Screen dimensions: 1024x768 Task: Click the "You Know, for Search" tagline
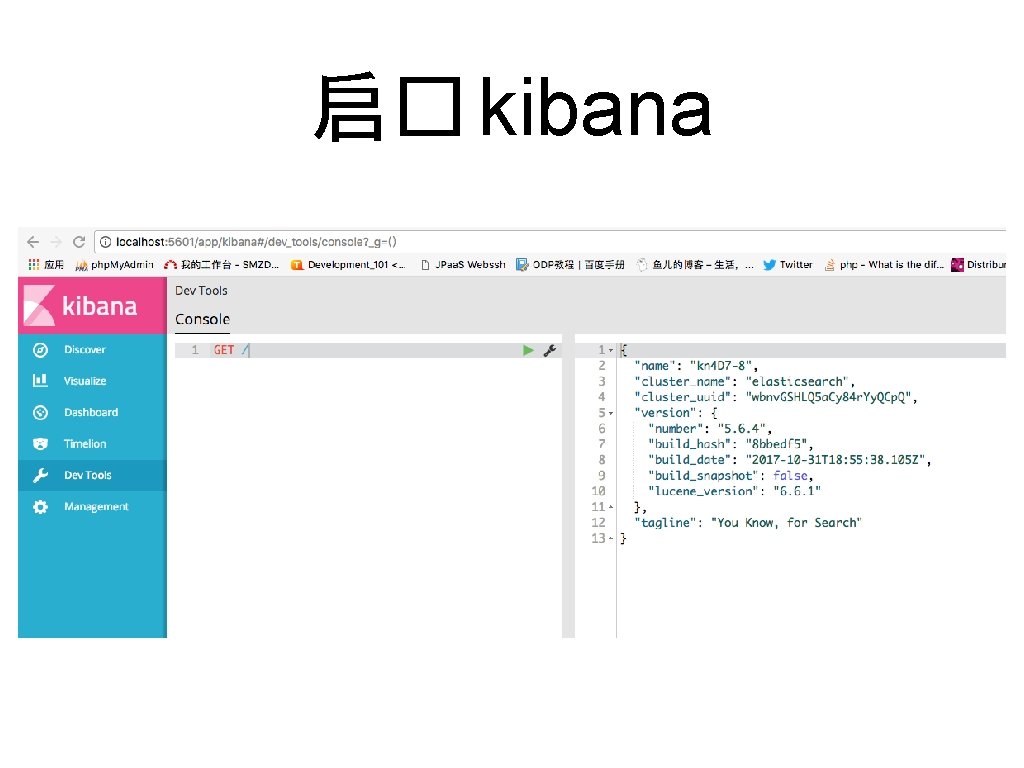(x=786, y=522)
